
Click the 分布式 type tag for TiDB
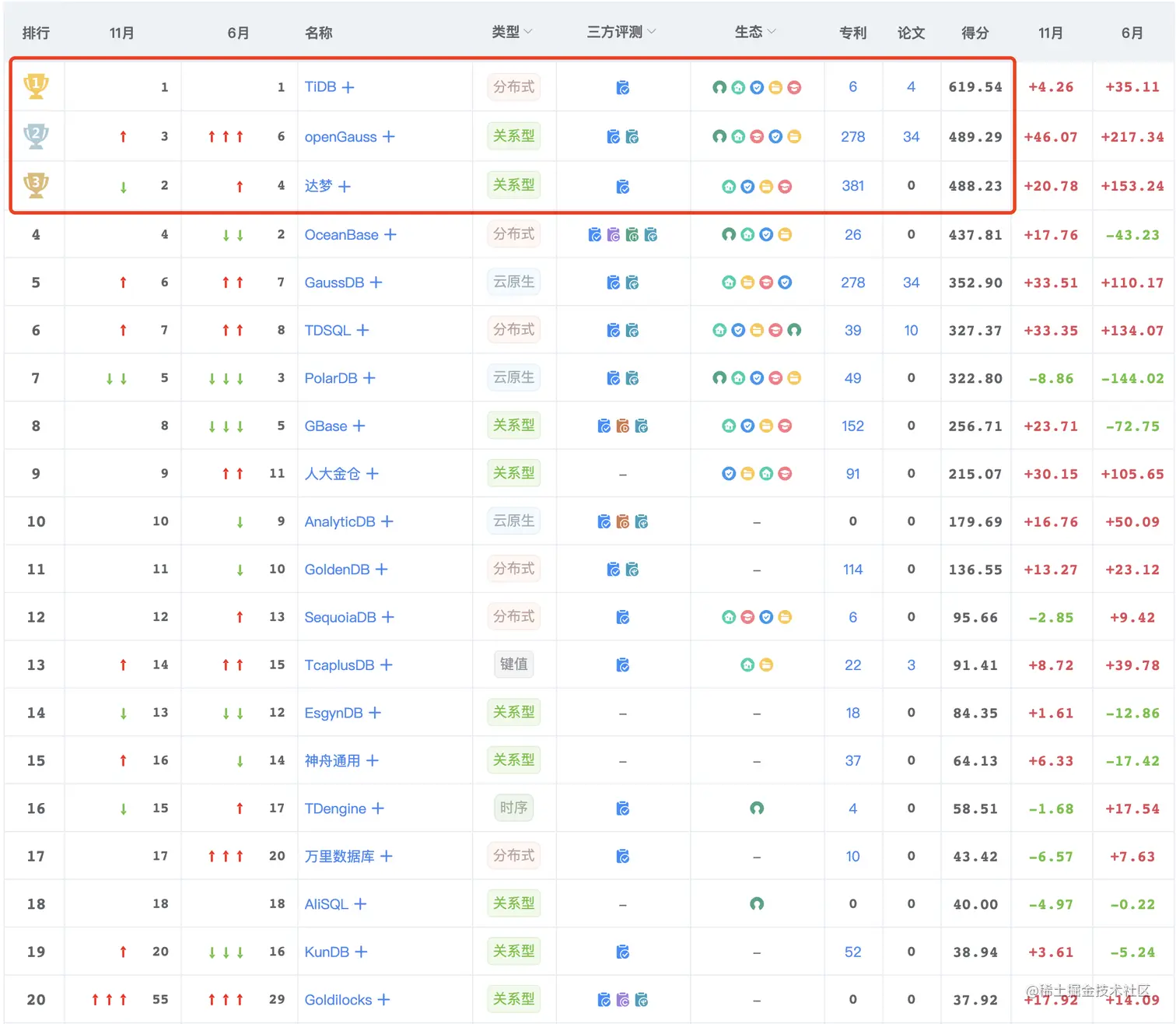coord(514,86)
